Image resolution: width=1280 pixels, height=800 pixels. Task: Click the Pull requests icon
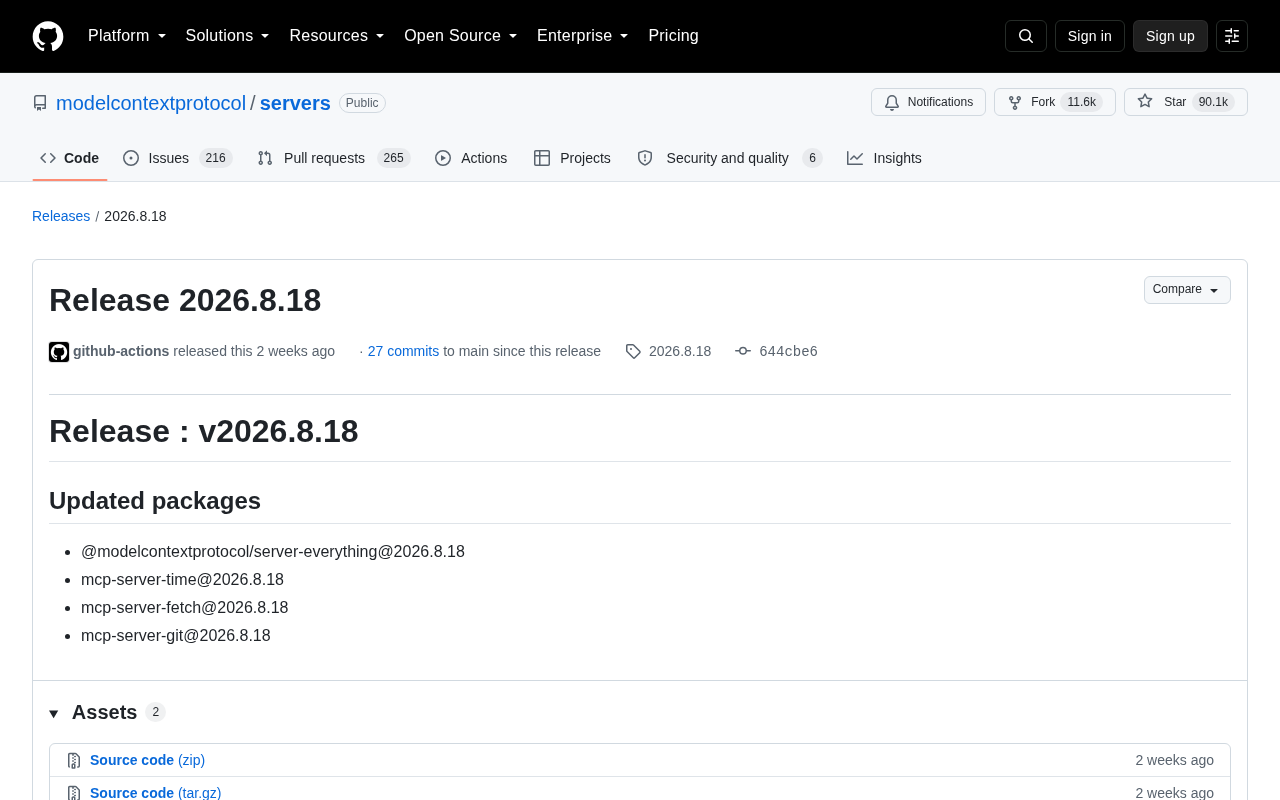click(x=265, y=158)
